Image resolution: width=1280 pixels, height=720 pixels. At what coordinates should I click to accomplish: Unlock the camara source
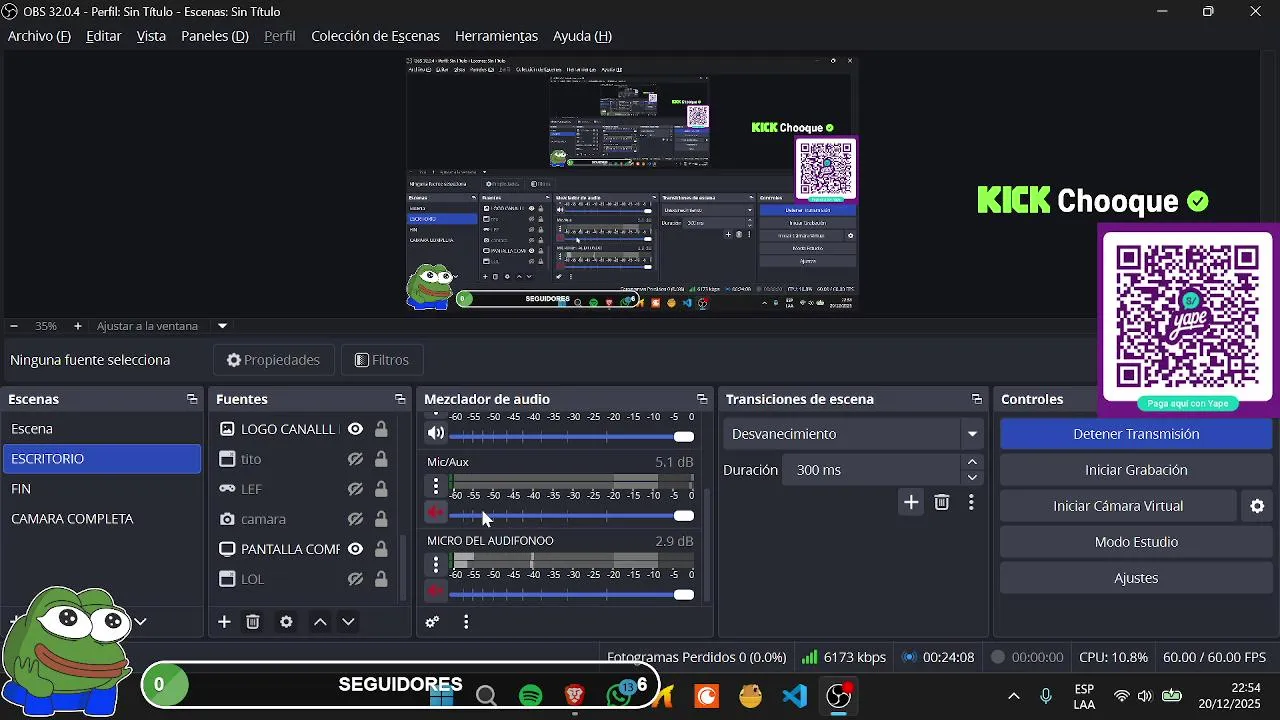point(381,519)
